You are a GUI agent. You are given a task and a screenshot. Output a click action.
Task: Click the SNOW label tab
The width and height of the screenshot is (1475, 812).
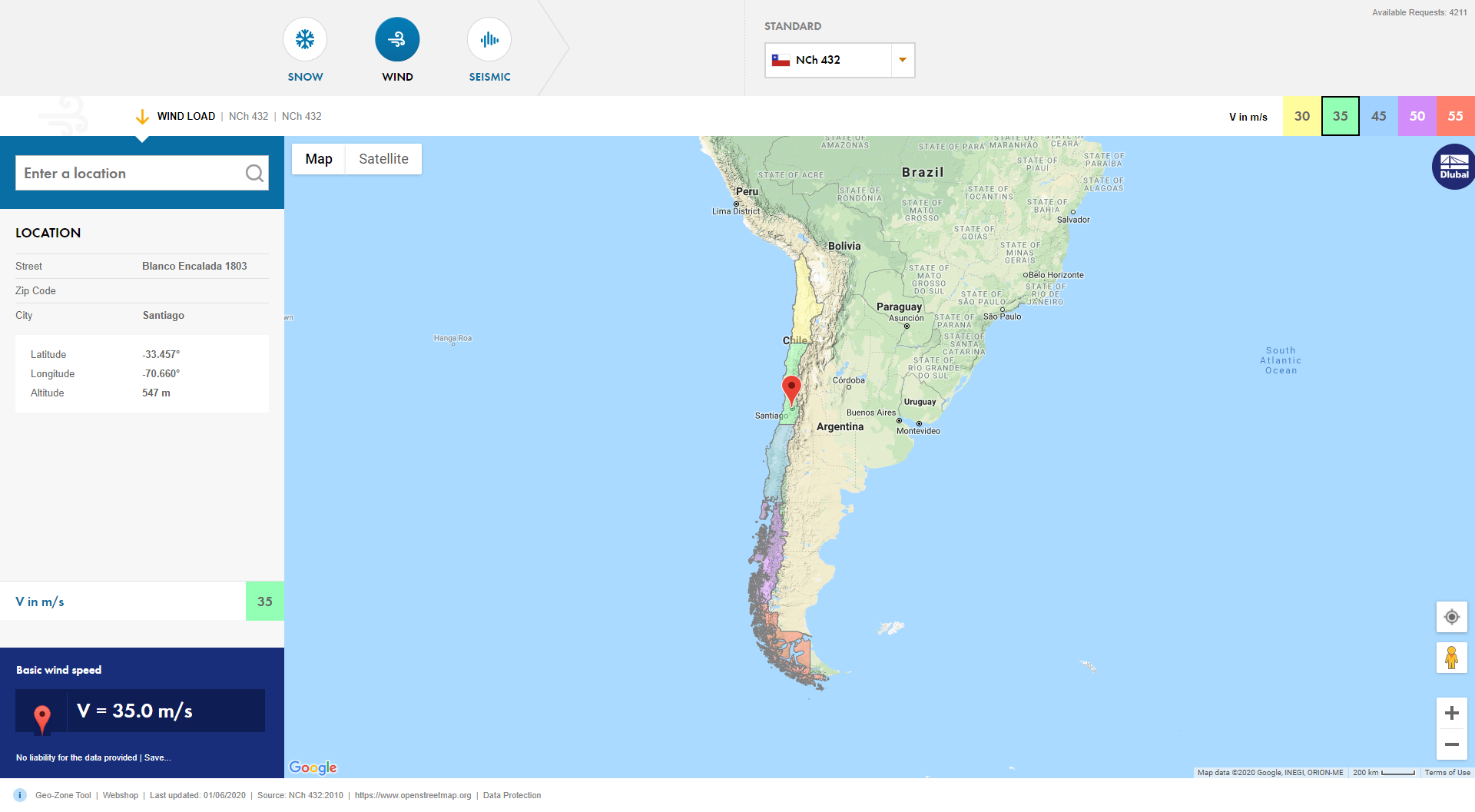[305, 77]
